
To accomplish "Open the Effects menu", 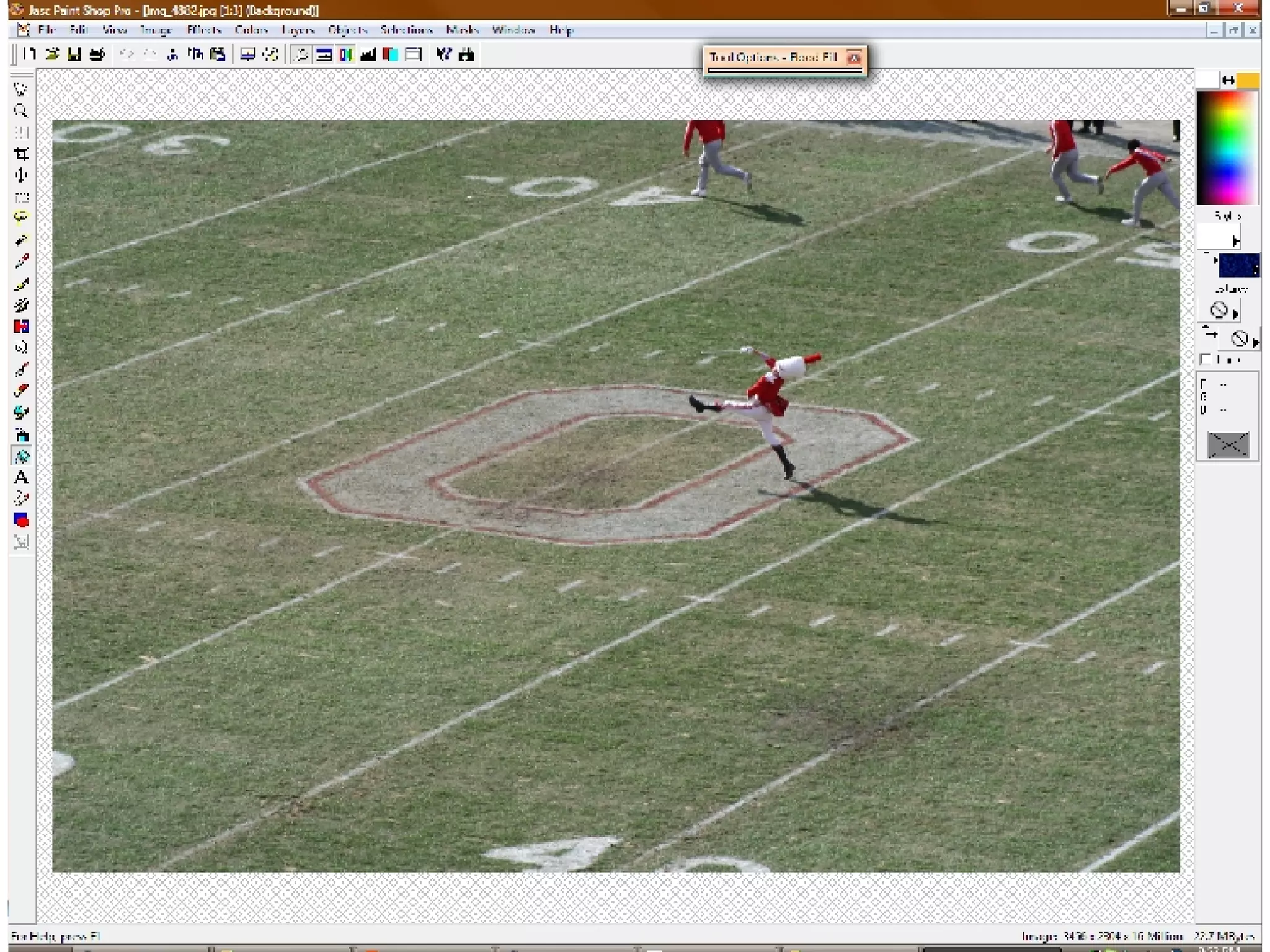I will (203, 30).
